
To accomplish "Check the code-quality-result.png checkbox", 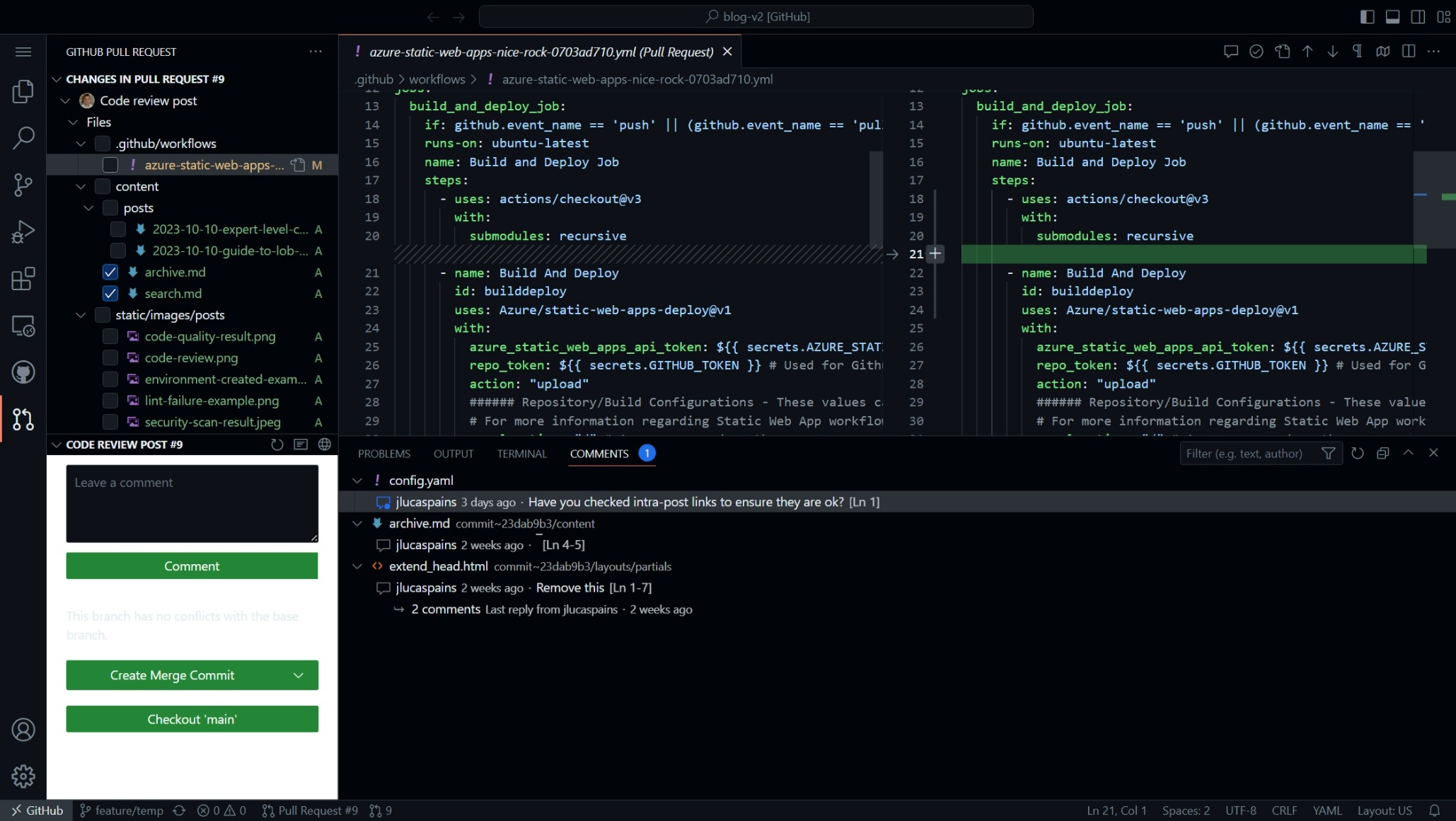I will 110,337.
